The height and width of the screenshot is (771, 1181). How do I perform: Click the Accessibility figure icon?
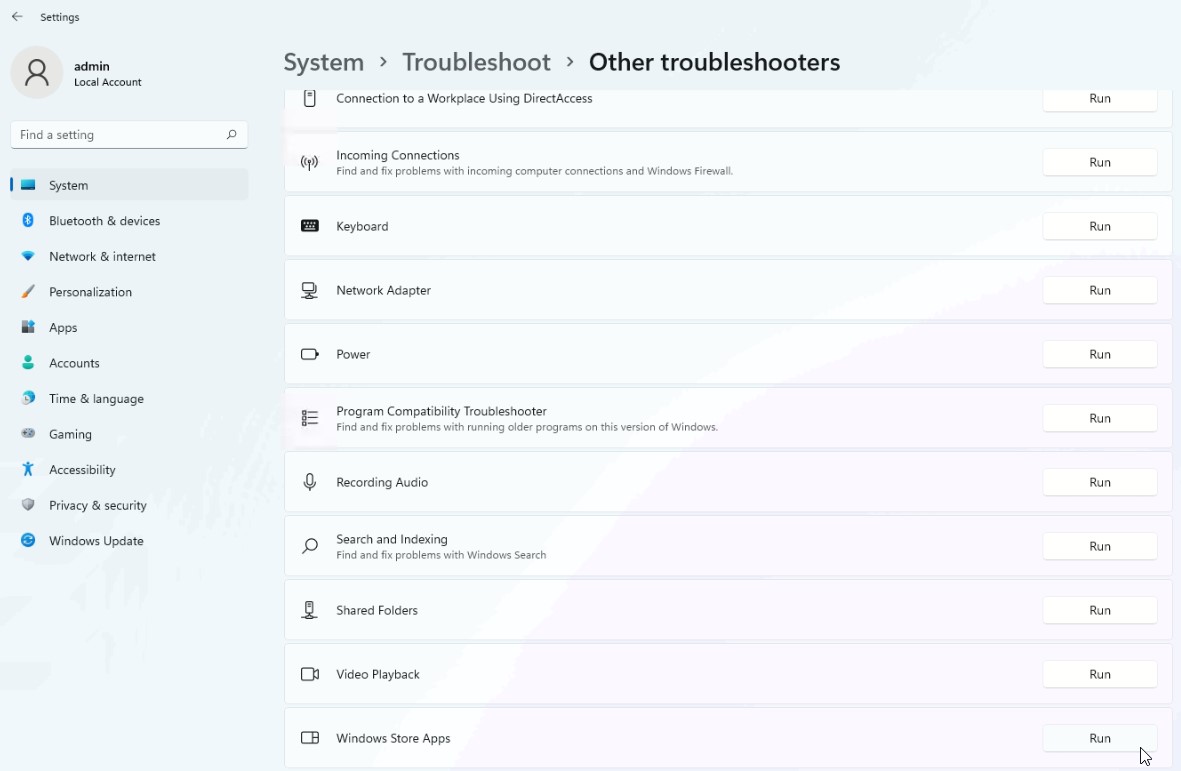tap(28, 470)
